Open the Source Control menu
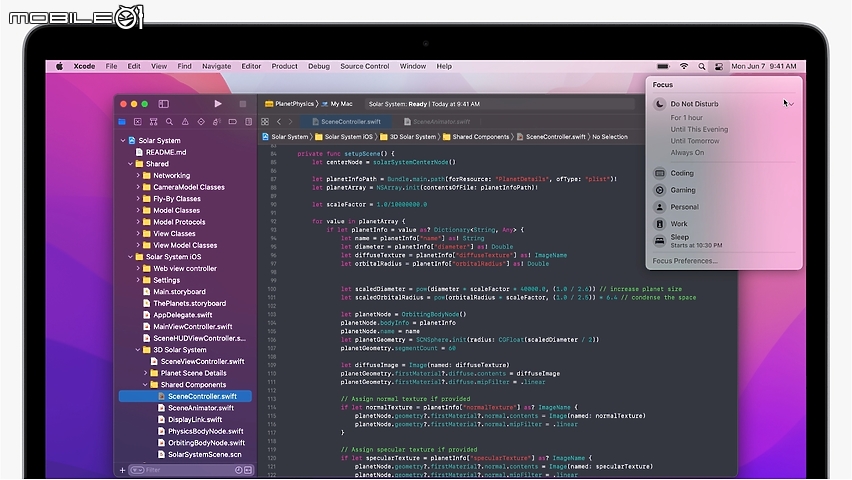Screen dimensions: 852x480 pyautogui.click(x=364, y=66)
